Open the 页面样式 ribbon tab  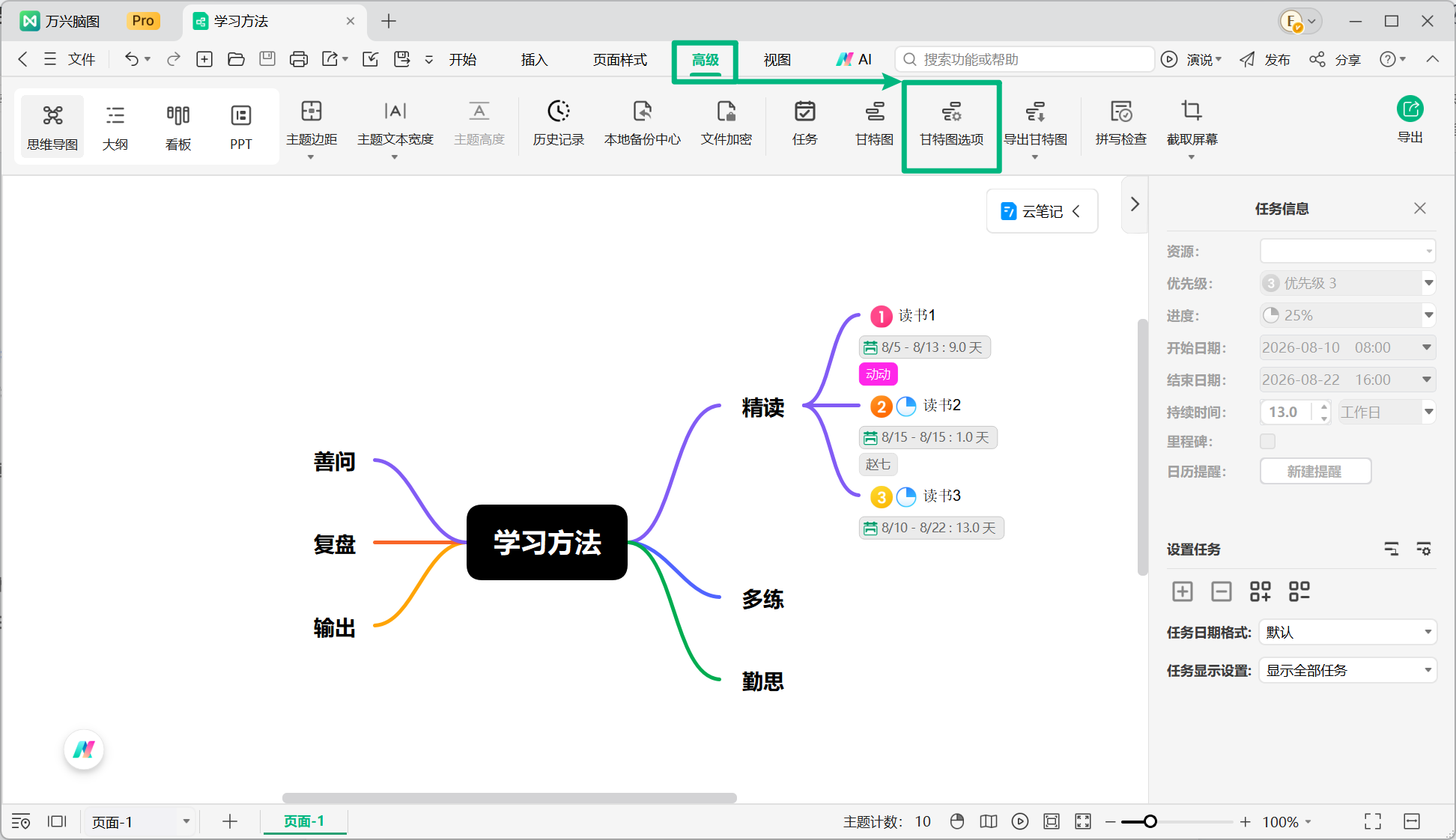tap(620, 59)
